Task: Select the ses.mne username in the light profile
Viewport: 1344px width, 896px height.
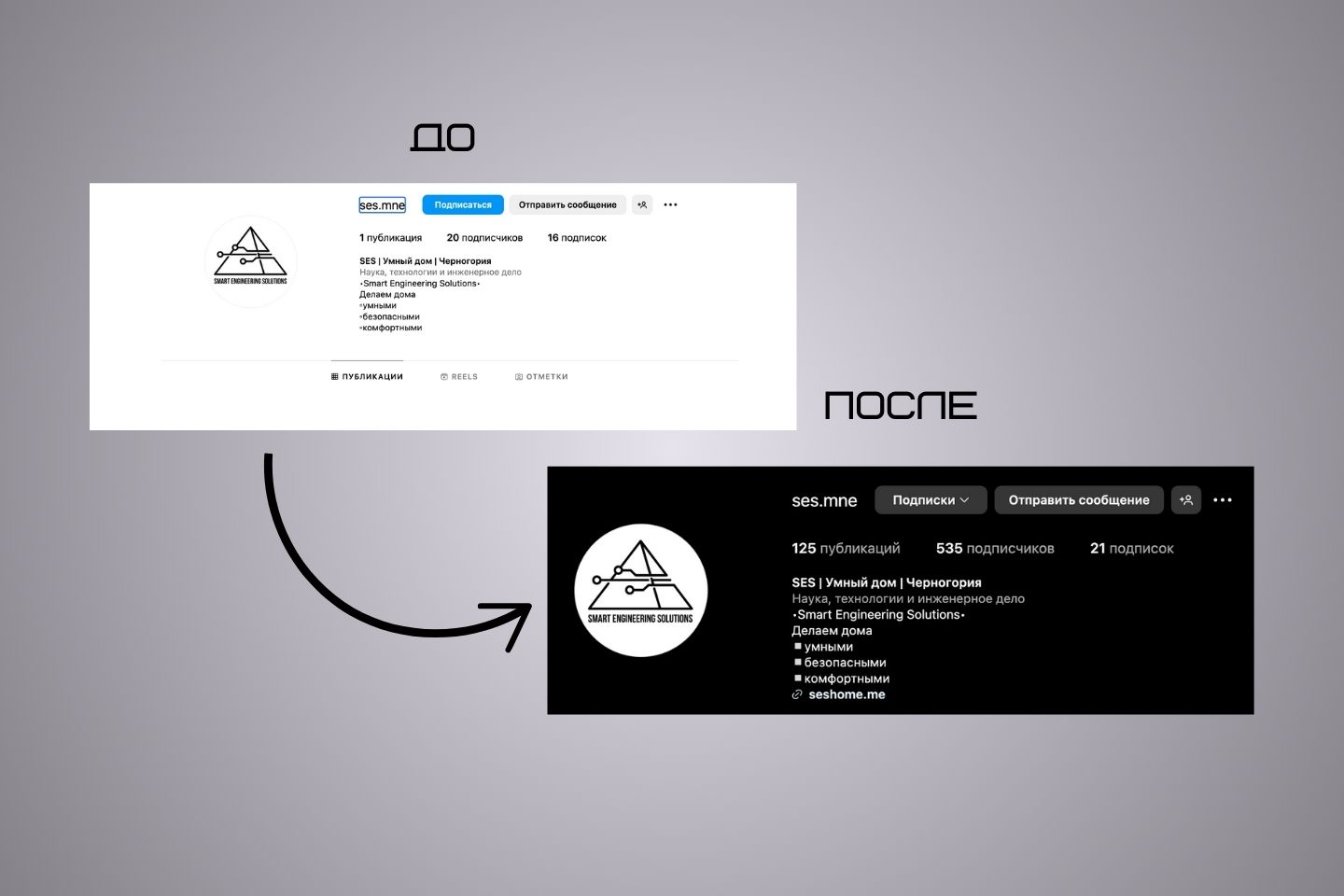Action: point(383,204)
